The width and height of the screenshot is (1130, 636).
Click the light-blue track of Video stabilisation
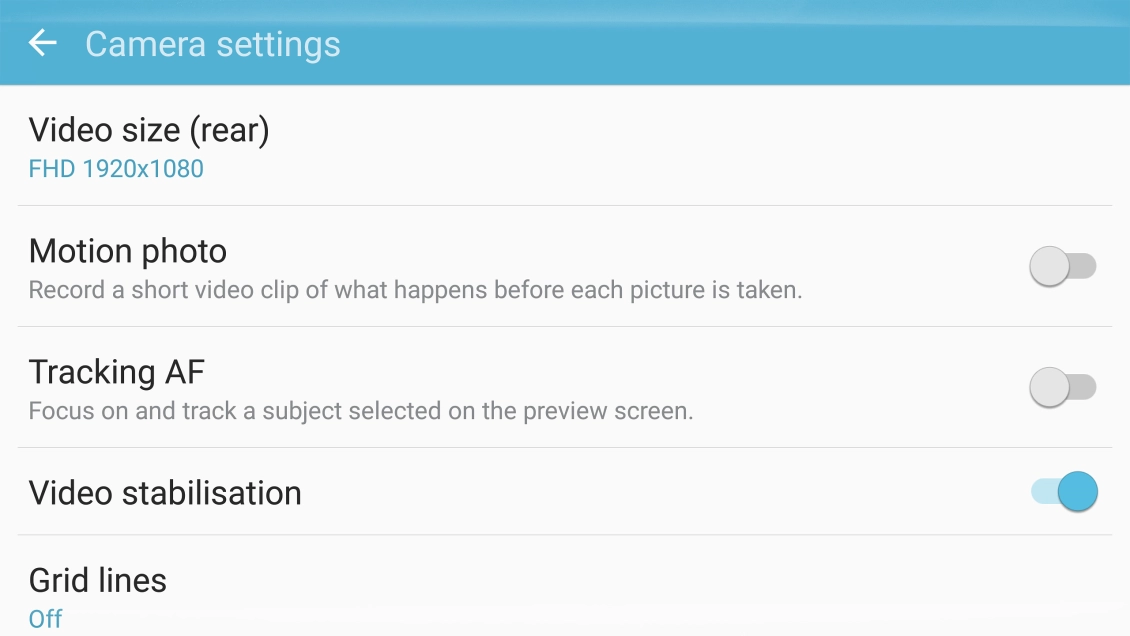[1042, 492]
